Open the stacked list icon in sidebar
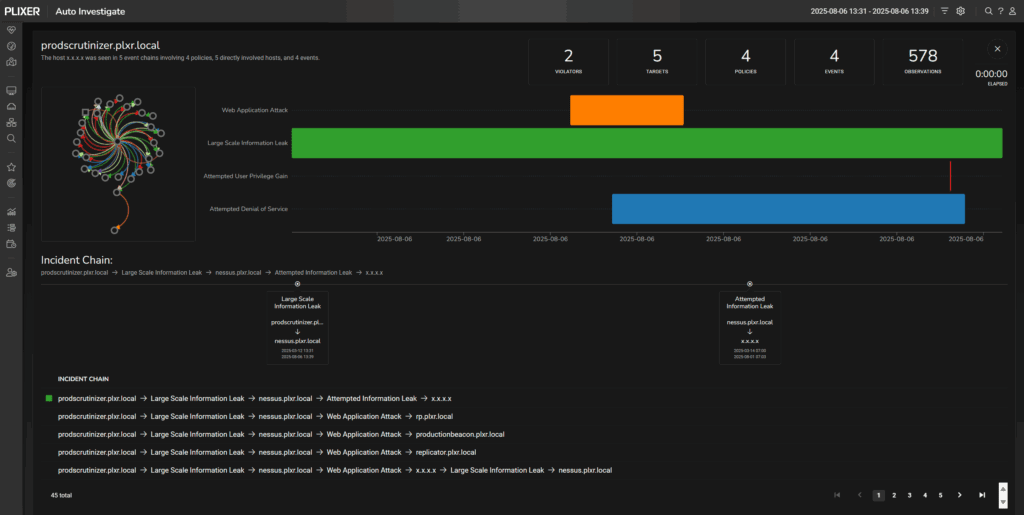 coord(10,228)
